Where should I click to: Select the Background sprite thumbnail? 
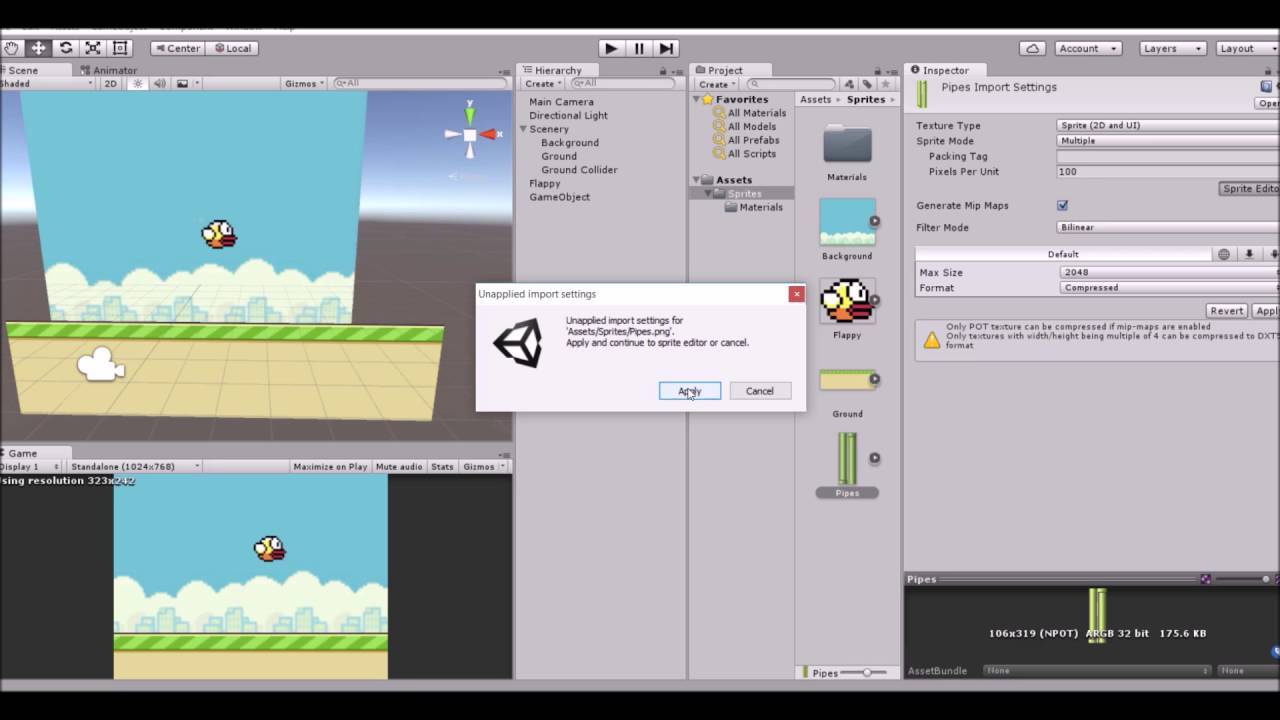tap(847, 222)
